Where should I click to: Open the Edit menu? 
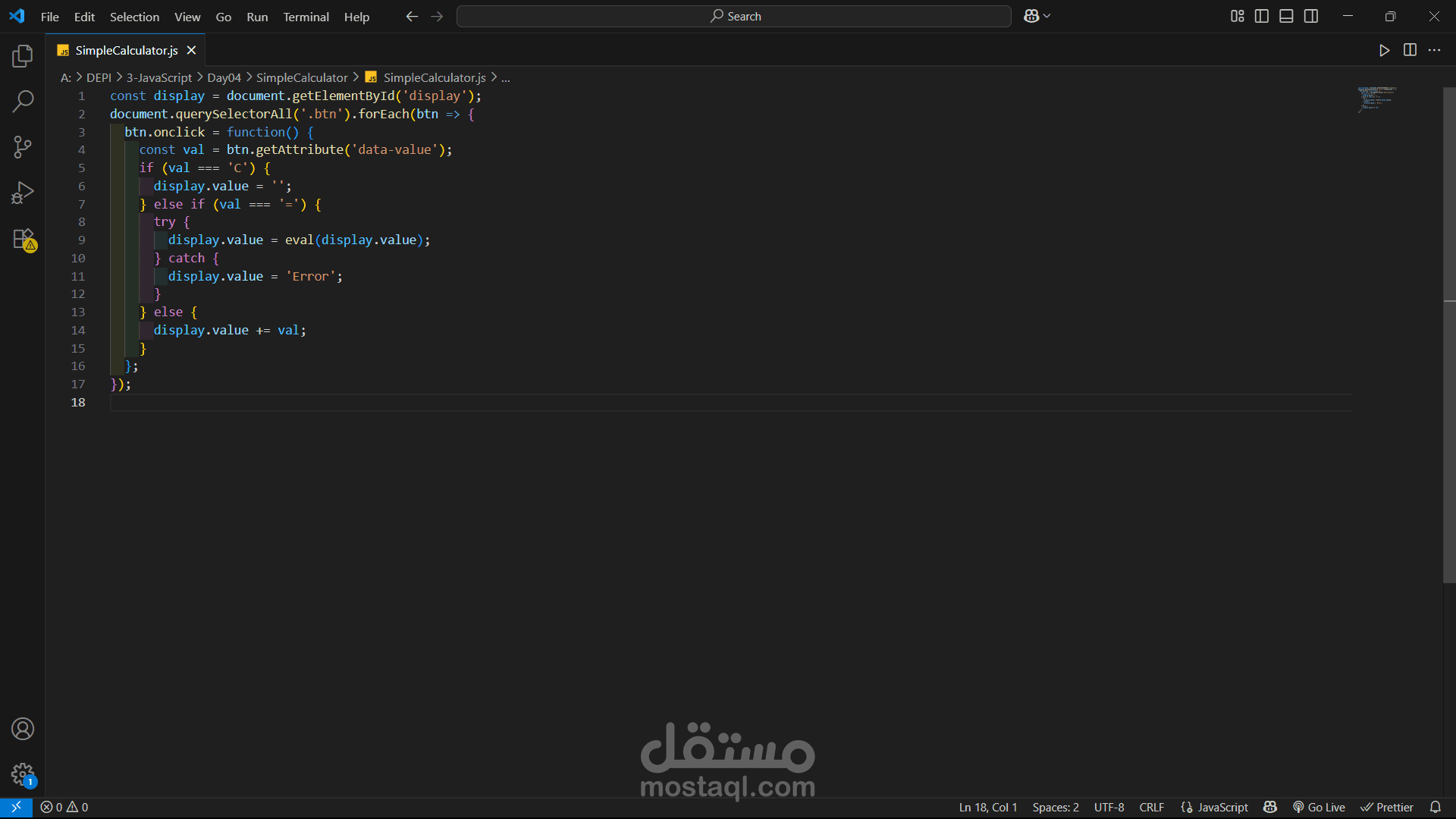pos(84,17)
